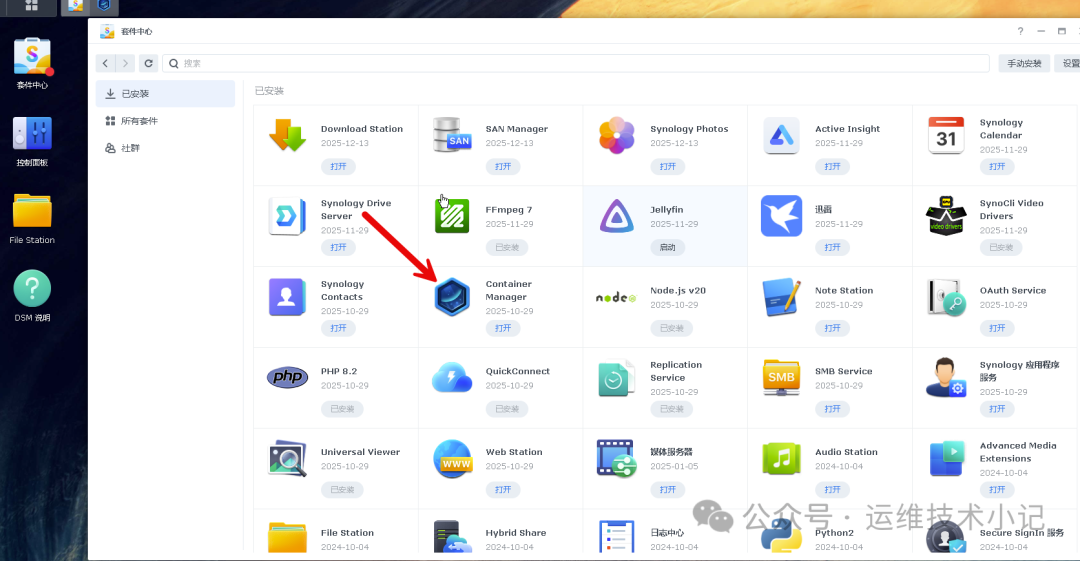Click the Jellyfin icon

pos(616,216)
